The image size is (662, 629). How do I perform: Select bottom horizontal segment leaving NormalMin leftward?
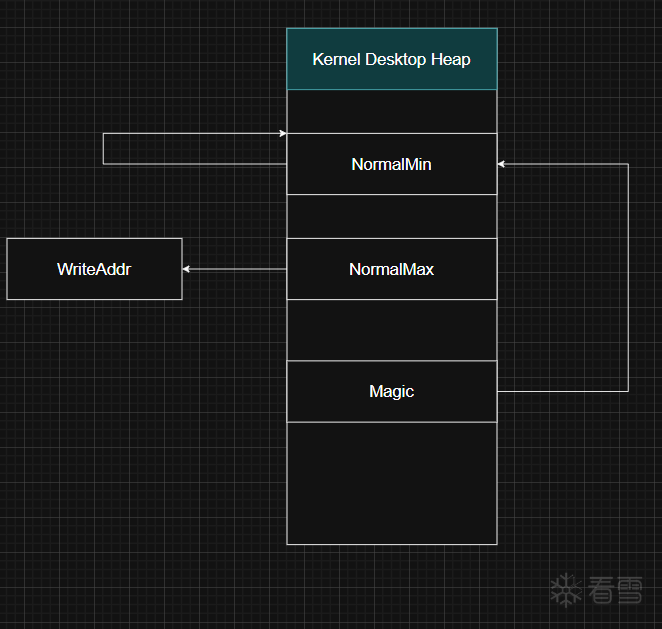point(195,164)
